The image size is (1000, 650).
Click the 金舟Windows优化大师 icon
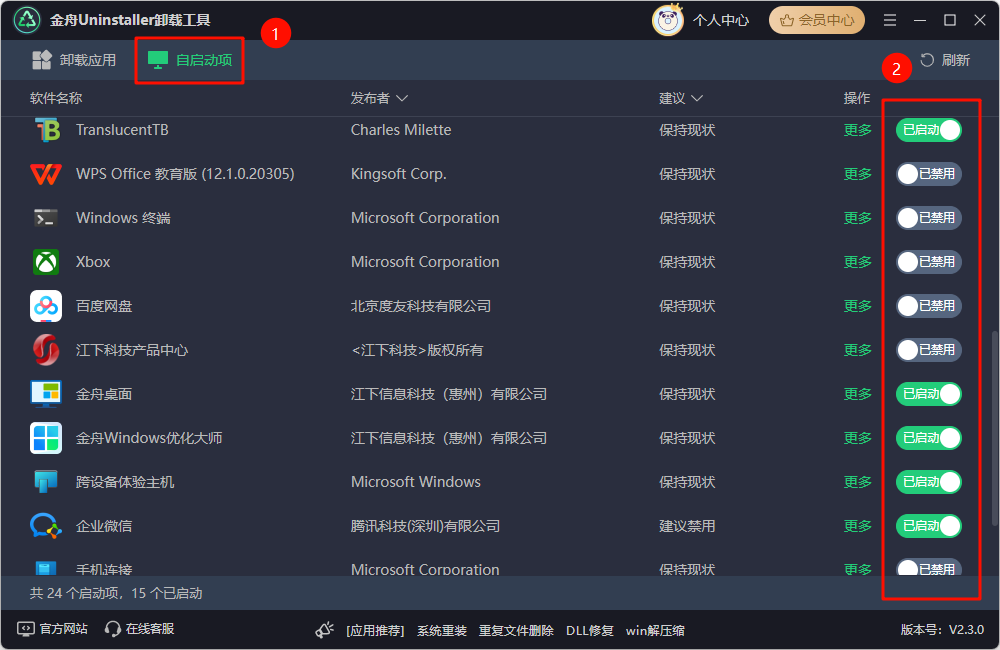click(x=46, y=438)
